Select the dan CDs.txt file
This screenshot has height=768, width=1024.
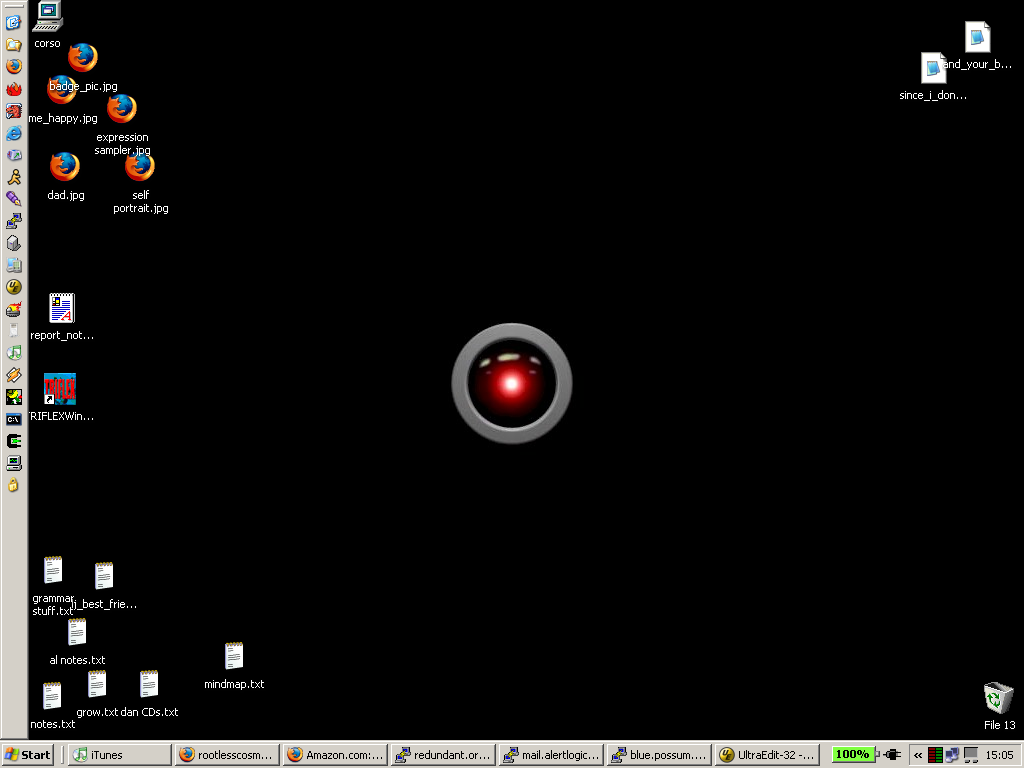tap(149, 684)
